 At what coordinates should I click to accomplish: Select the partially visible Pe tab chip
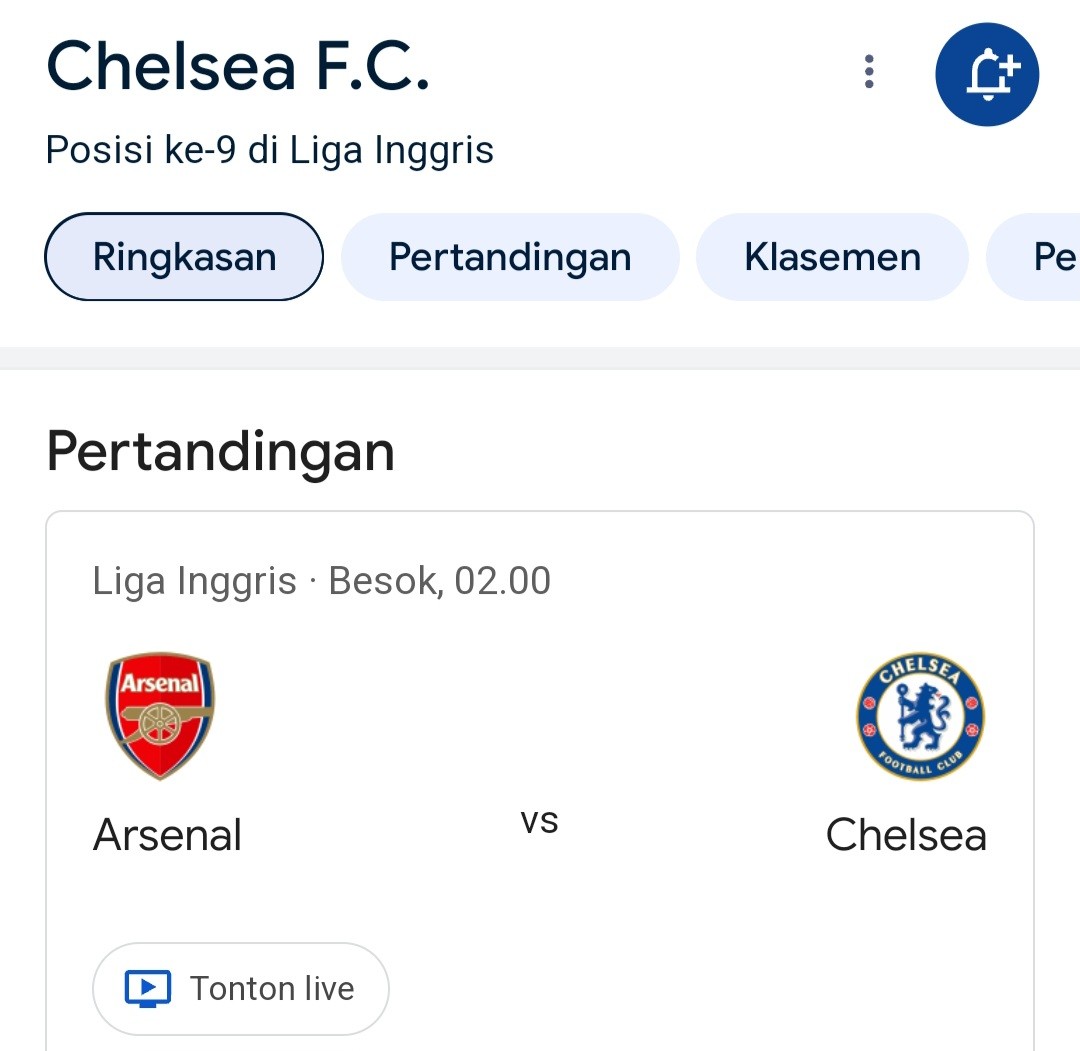pos(1034,257)
